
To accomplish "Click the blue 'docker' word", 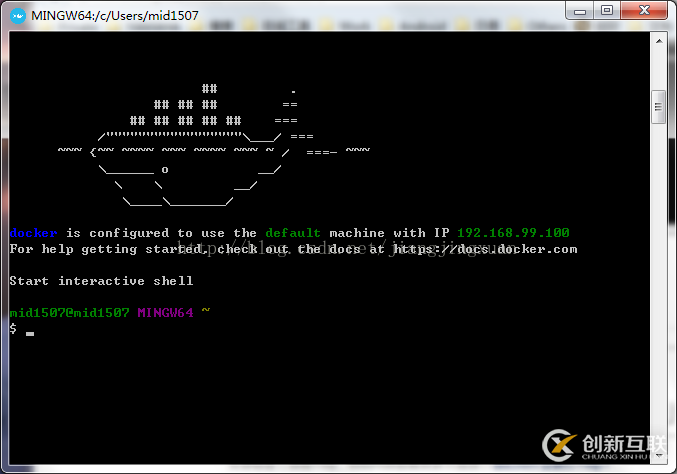I will (33, 233).
